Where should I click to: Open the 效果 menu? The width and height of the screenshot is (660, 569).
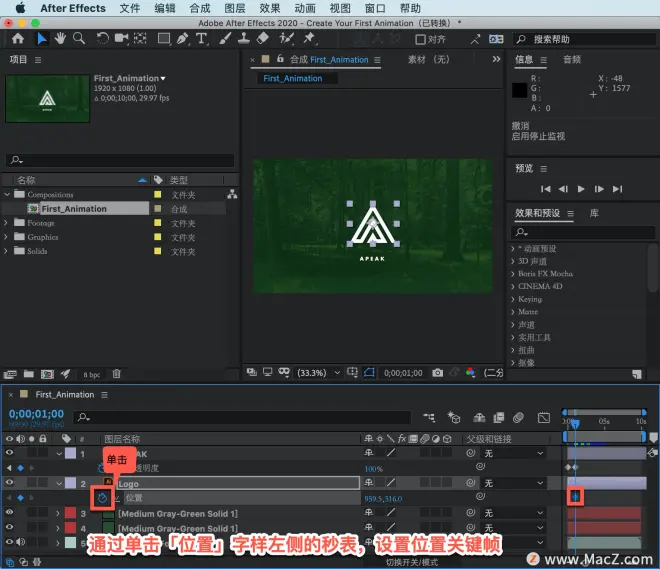click(x=270, y=8)
